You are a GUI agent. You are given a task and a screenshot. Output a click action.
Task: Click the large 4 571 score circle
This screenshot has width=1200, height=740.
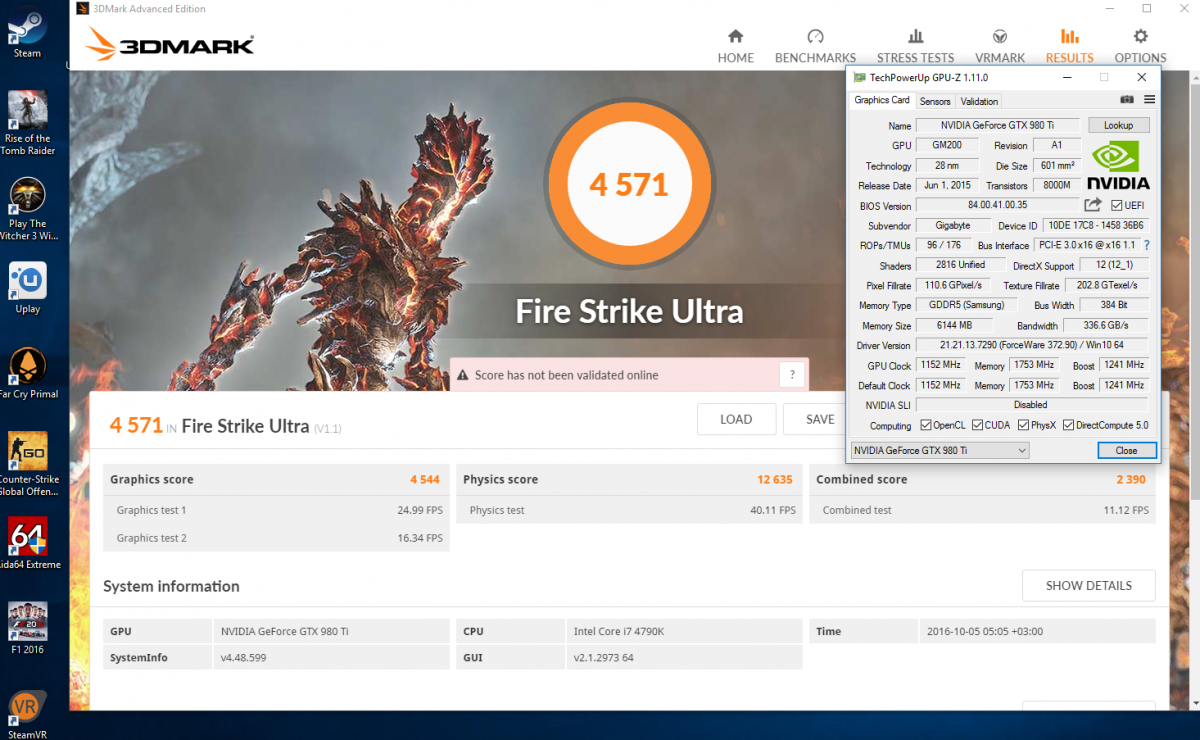[628, 185]
